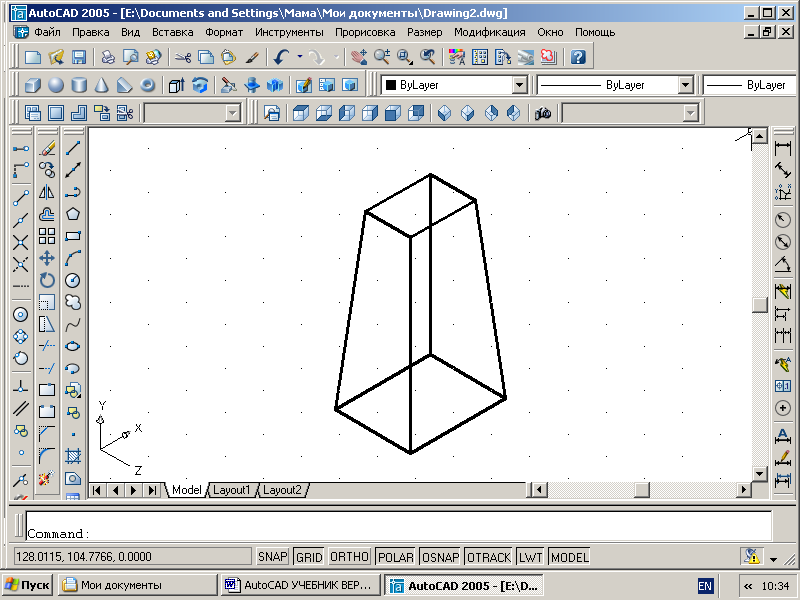Select the Circle drawing tool
800x600 pixels.
click(73, 280)
